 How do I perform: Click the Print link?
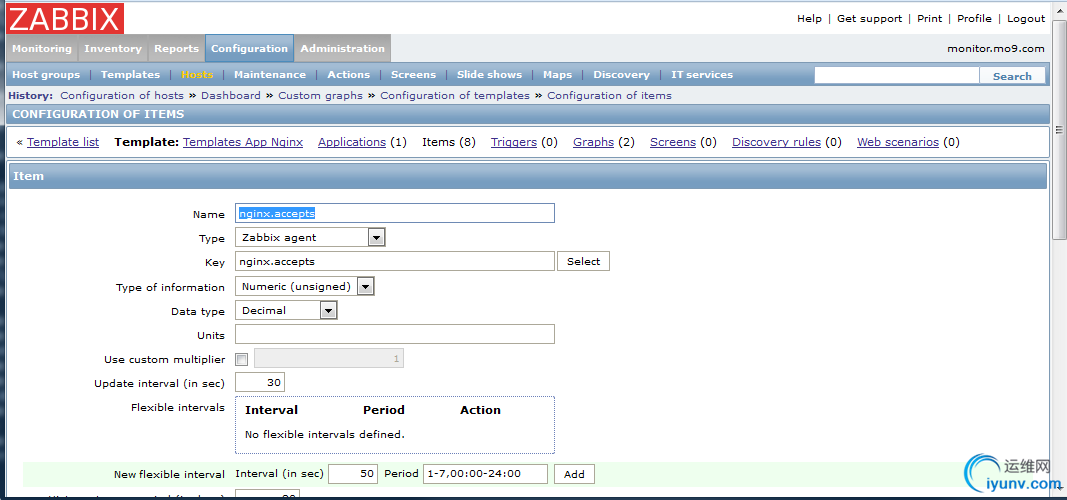(930, 18)
